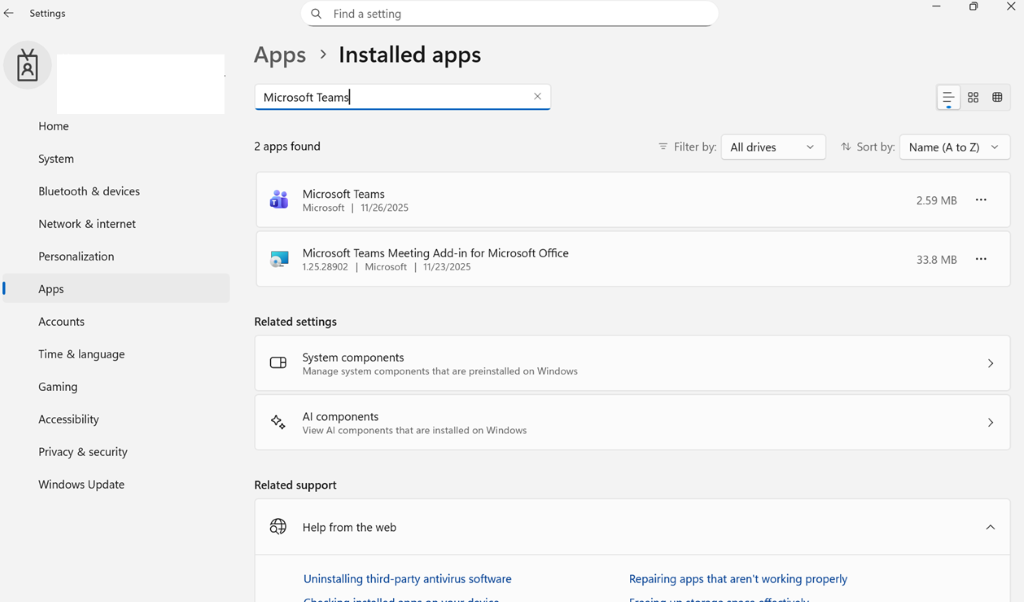Collapse the Help from the web section
The image size is (1024, 602).
pos(990,527)
